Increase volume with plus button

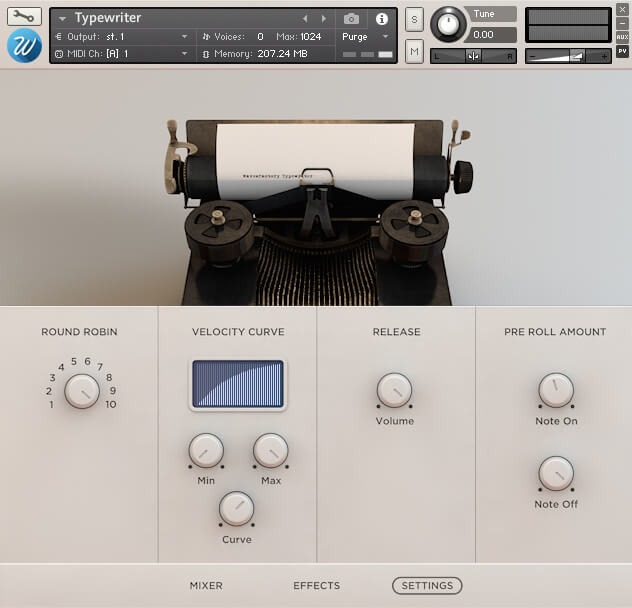pyautogui.click(x=604, y=56)
